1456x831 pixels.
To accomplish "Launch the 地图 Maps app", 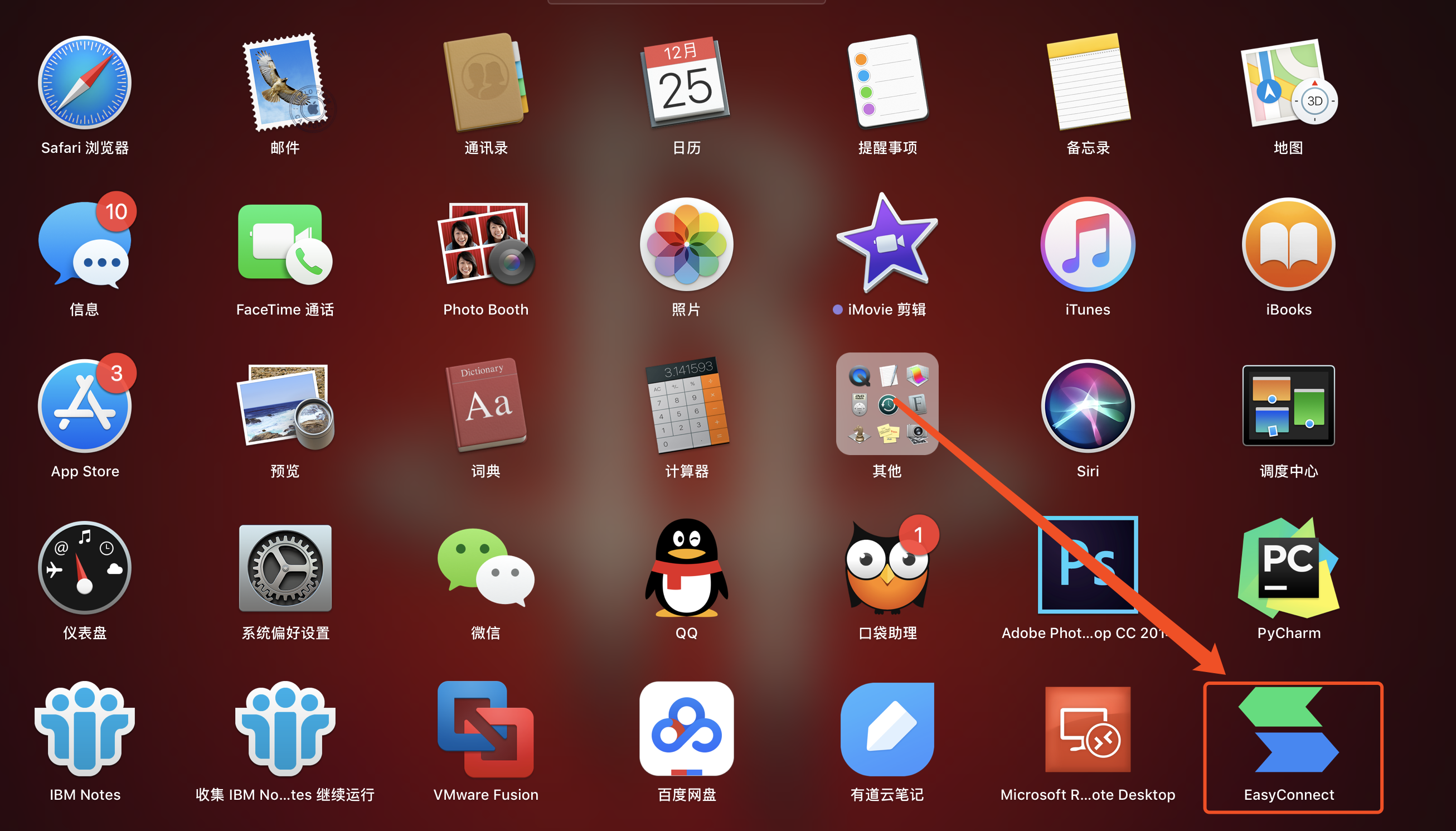I will pos(1289,82).
